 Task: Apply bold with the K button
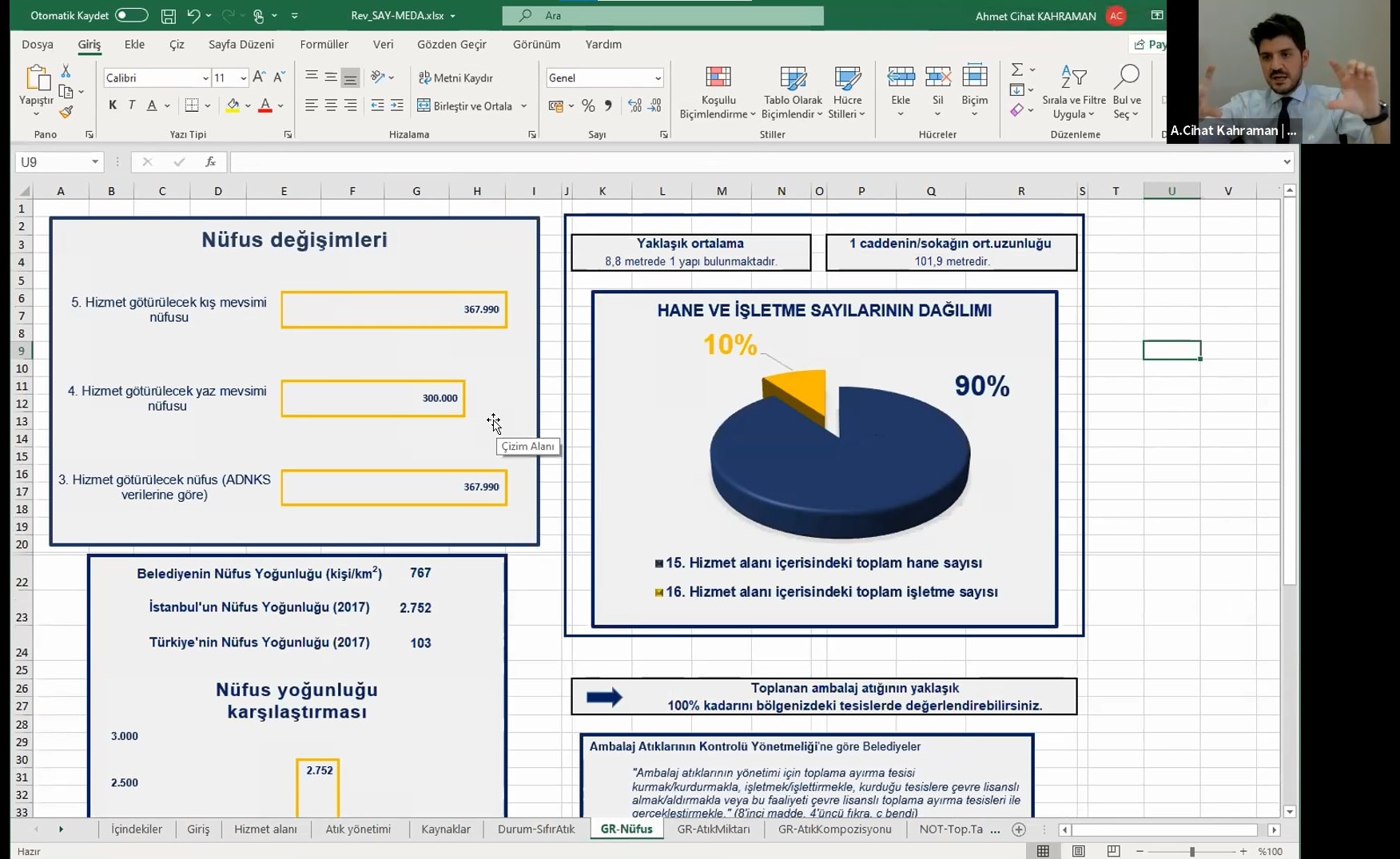[x=113, y=105]
